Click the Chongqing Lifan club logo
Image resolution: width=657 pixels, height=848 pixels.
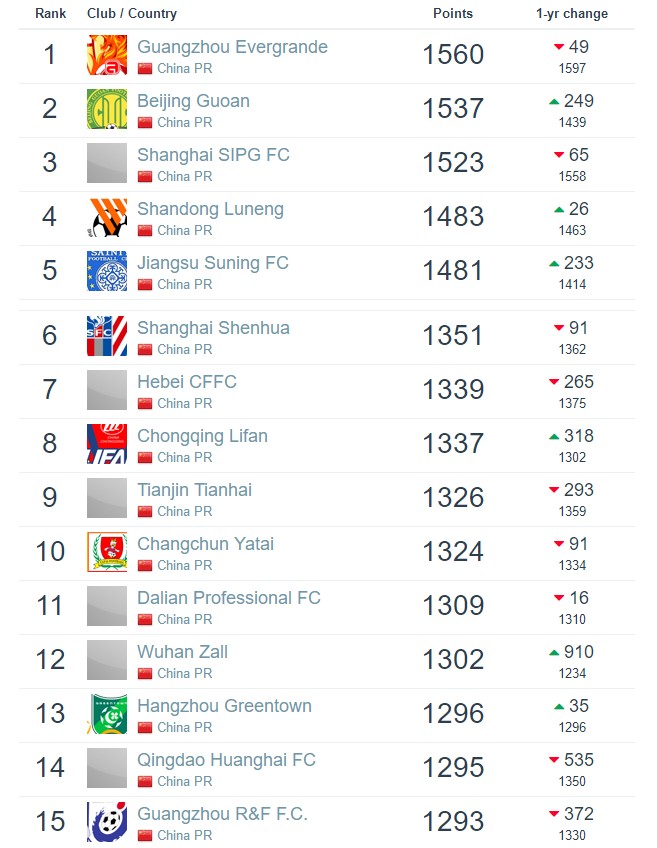pyautogui.click(x=107, y=444)
